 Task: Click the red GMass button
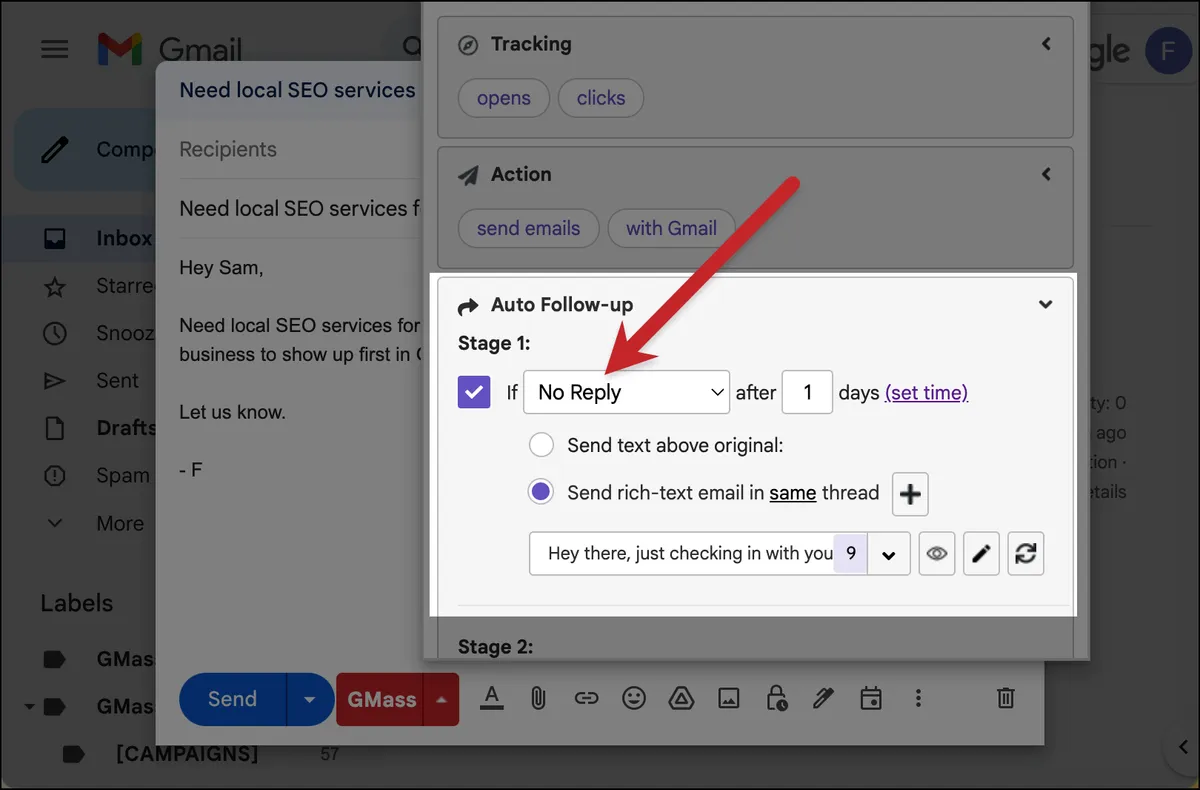381,700
